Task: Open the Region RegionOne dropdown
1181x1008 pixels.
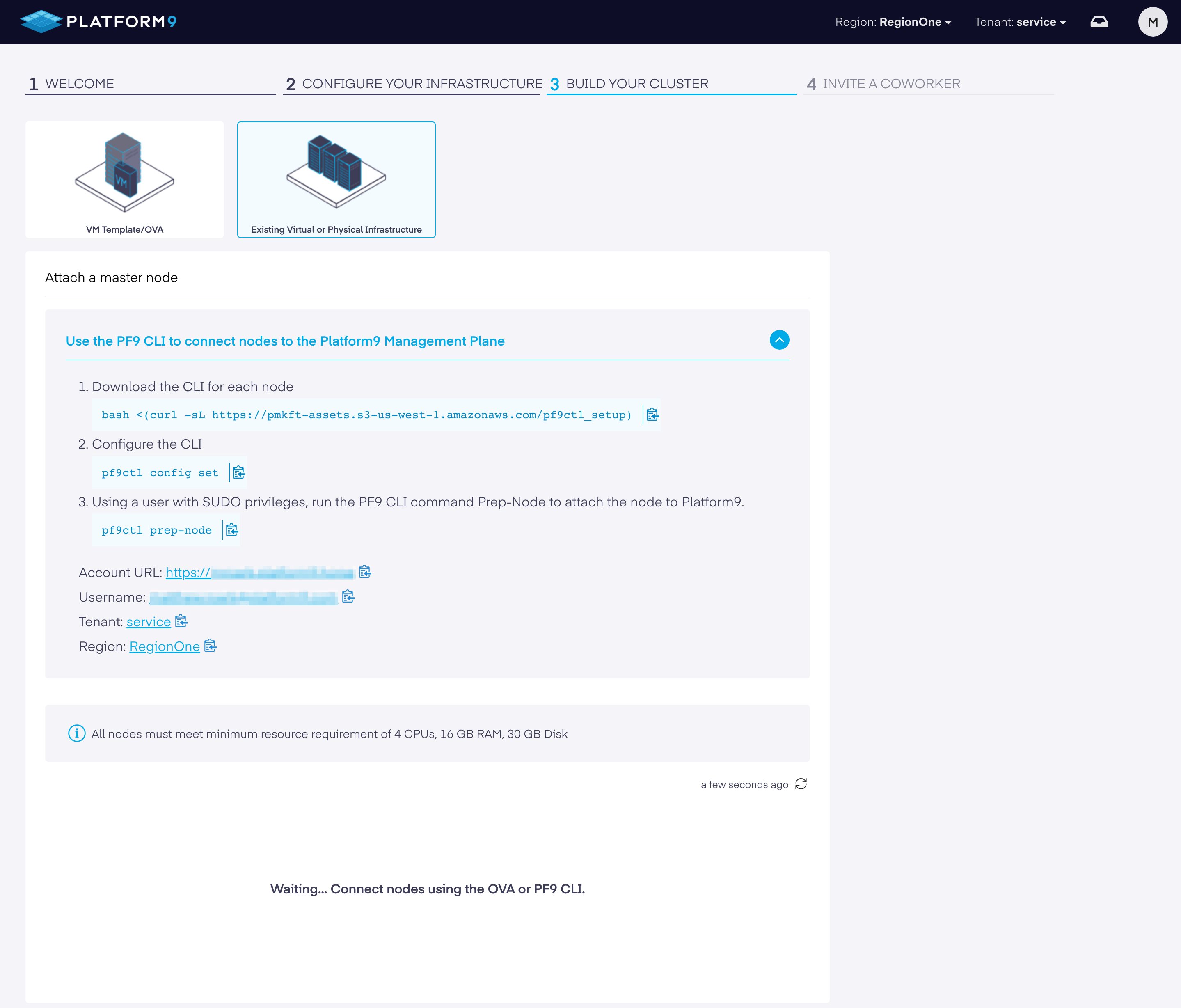Action: point(893,22)
